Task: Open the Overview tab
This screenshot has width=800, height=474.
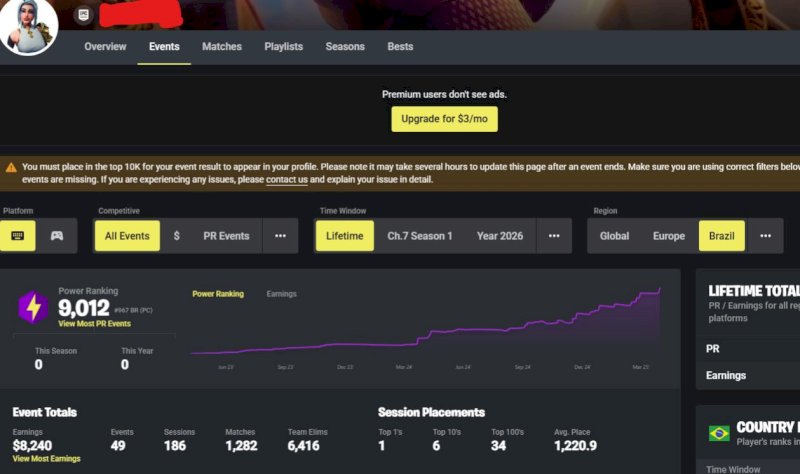Action: click(x=105, y=46)
